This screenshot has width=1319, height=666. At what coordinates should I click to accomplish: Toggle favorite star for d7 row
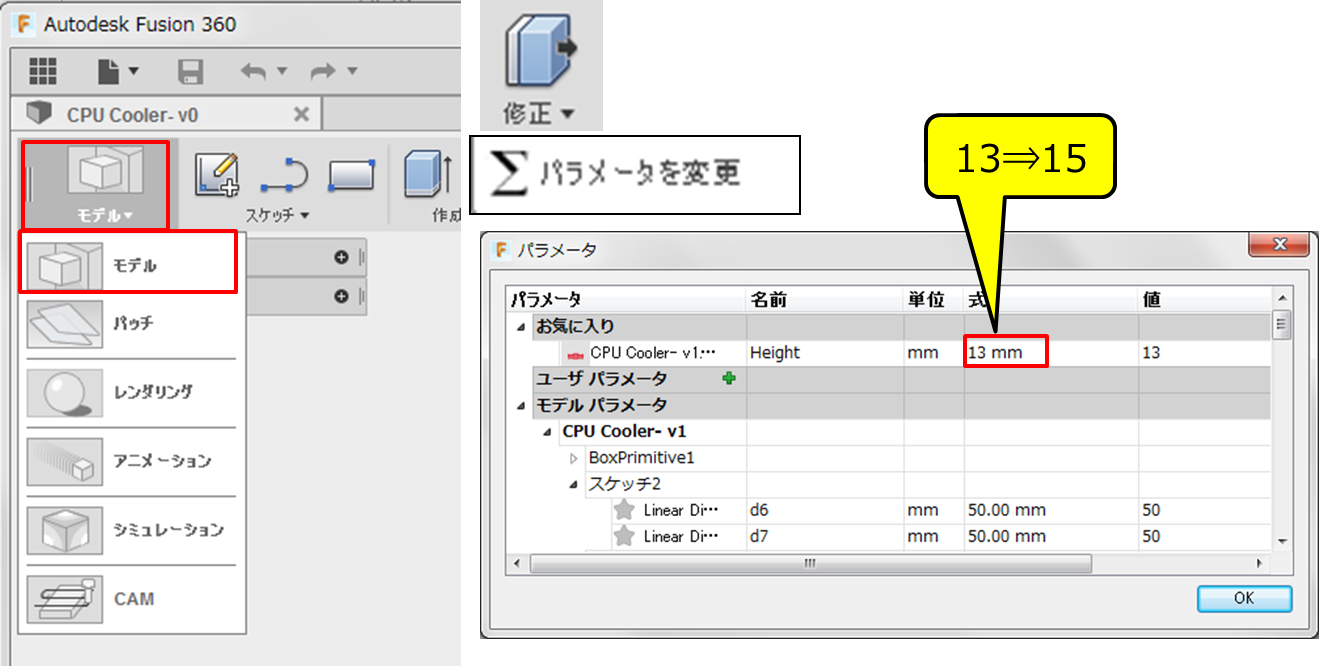(x=624, y=536)
